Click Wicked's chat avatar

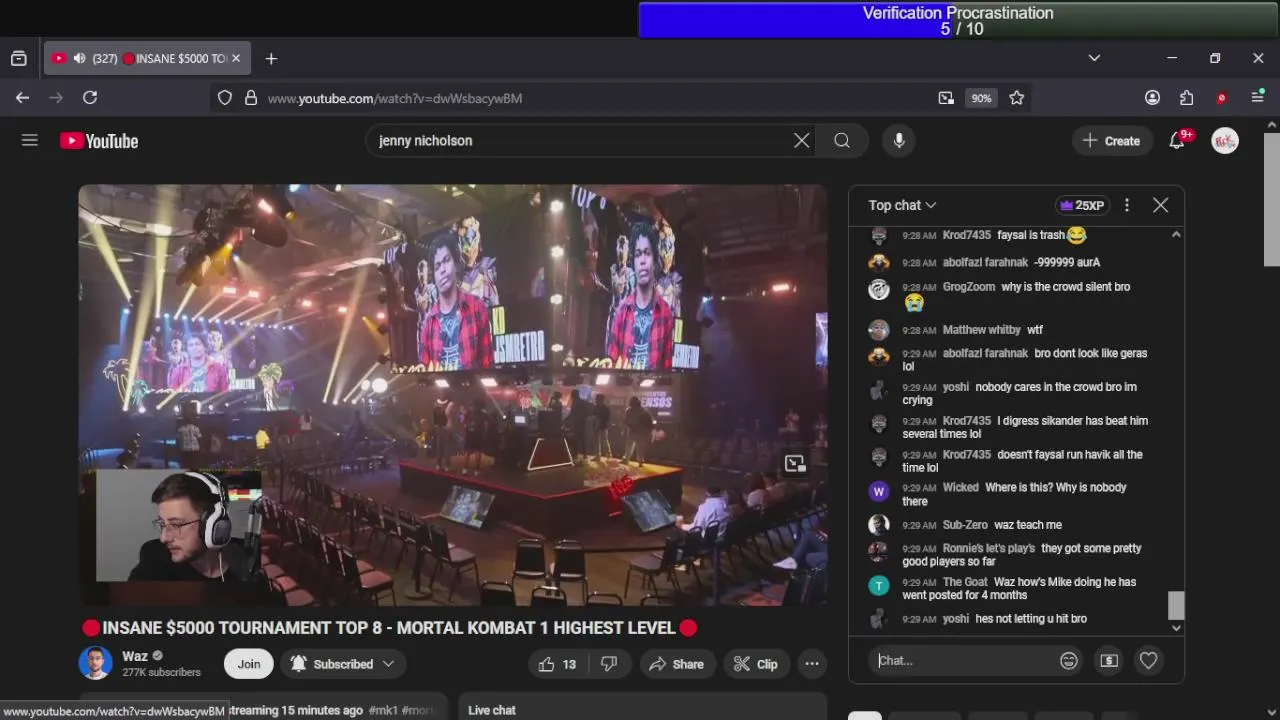879,491
